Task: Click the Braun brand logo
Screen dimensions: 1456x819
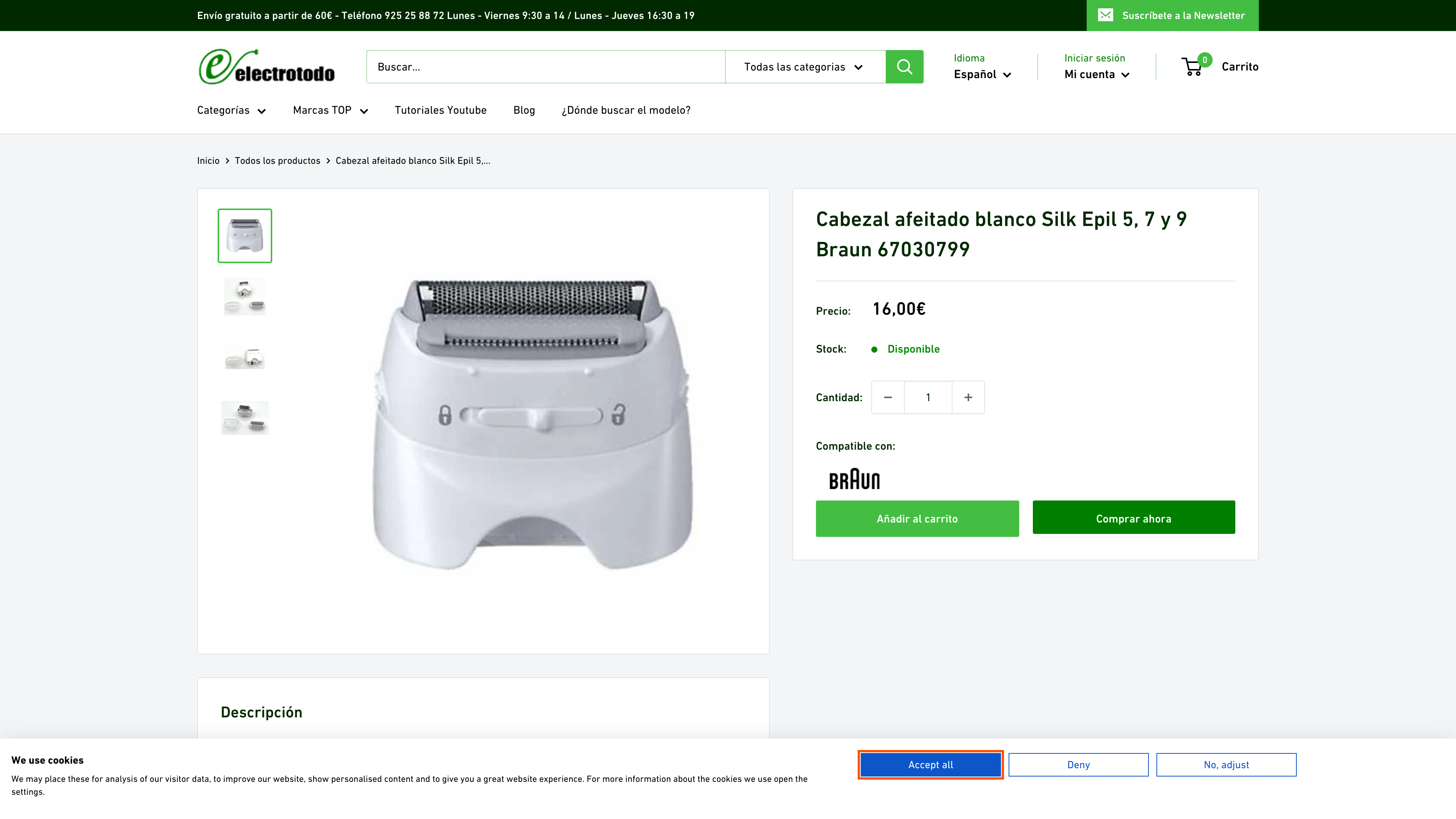Action: point(854,479)
